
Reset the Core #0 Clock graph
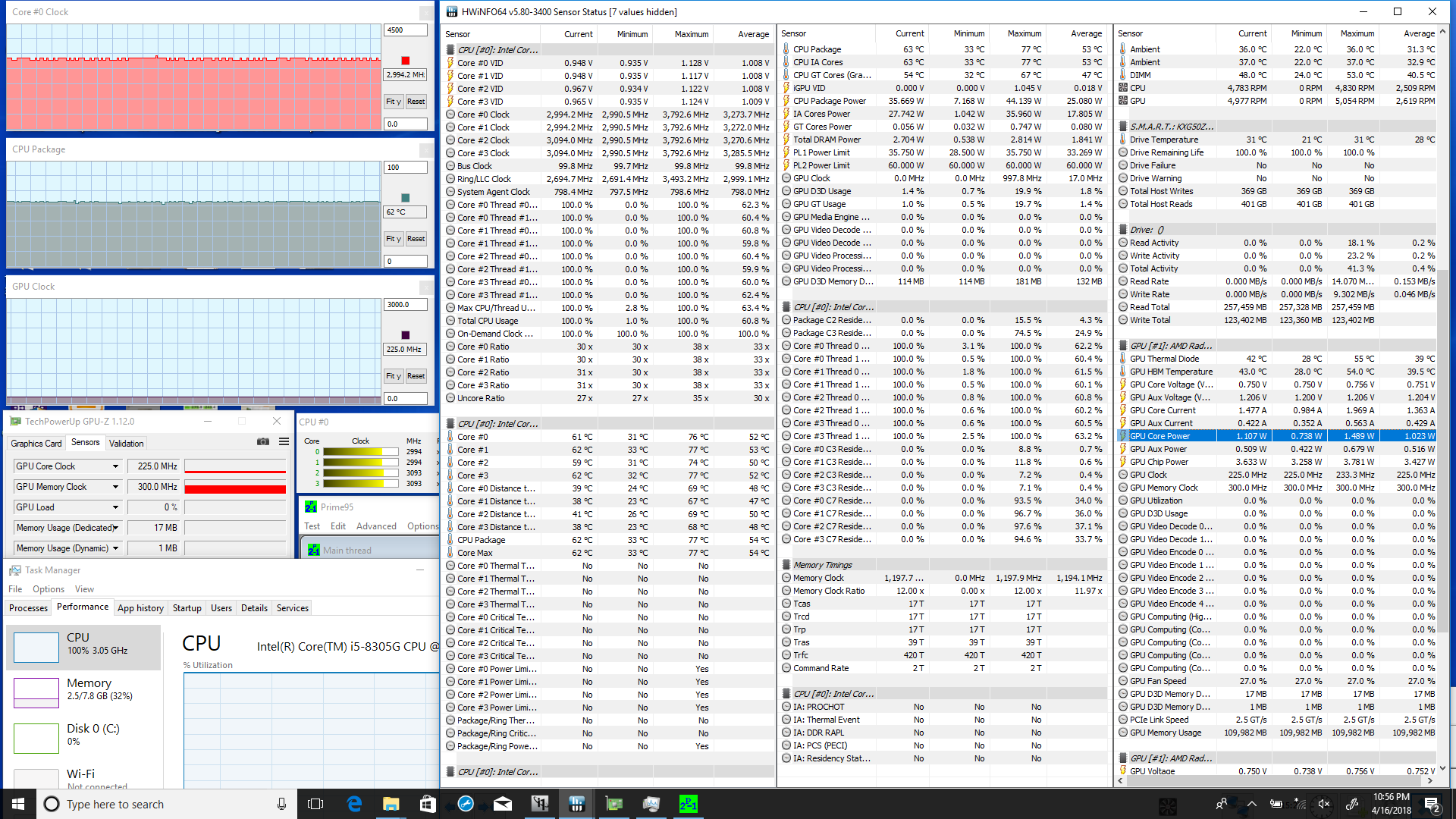click(416, 102)
